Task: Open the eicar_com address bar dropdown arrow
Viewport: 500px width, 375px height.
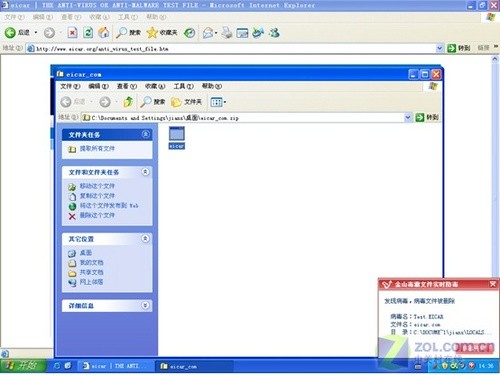Action: point(408,117)
